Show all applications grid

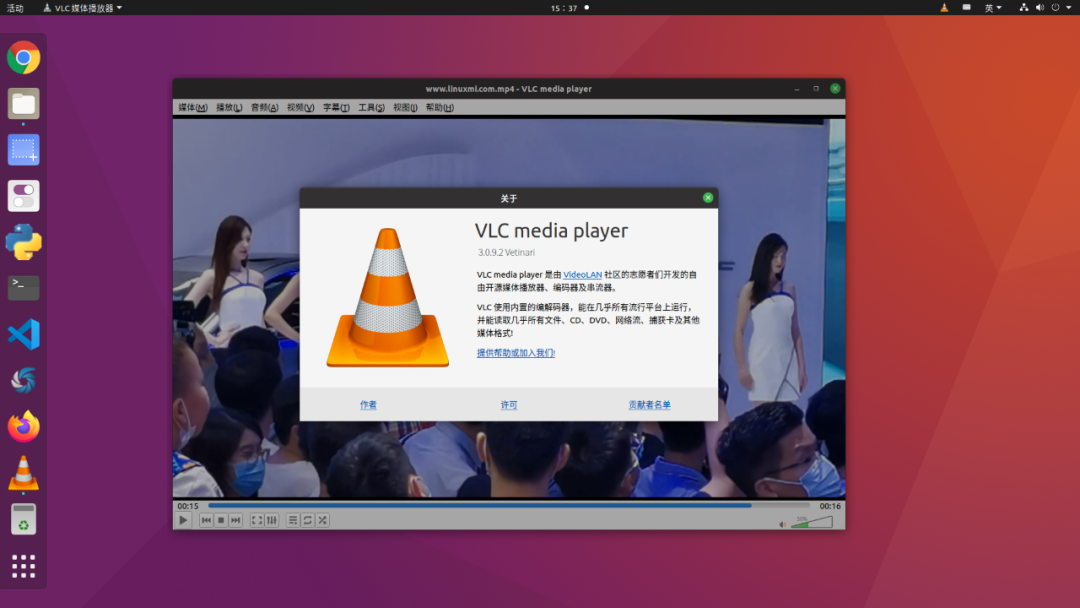[23, 566]
